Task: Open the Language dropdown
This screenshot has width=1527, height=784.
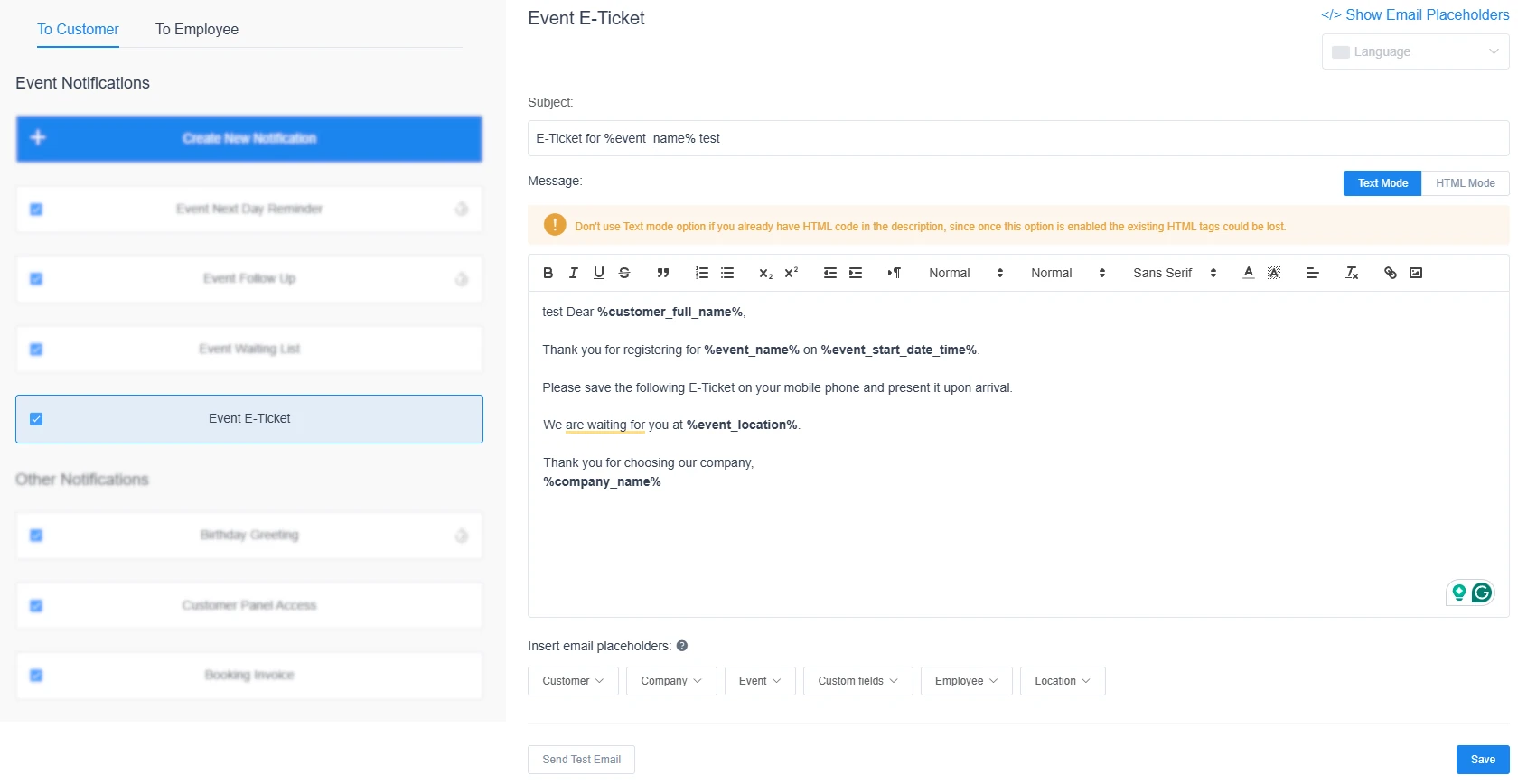Action: [1415, 51]
